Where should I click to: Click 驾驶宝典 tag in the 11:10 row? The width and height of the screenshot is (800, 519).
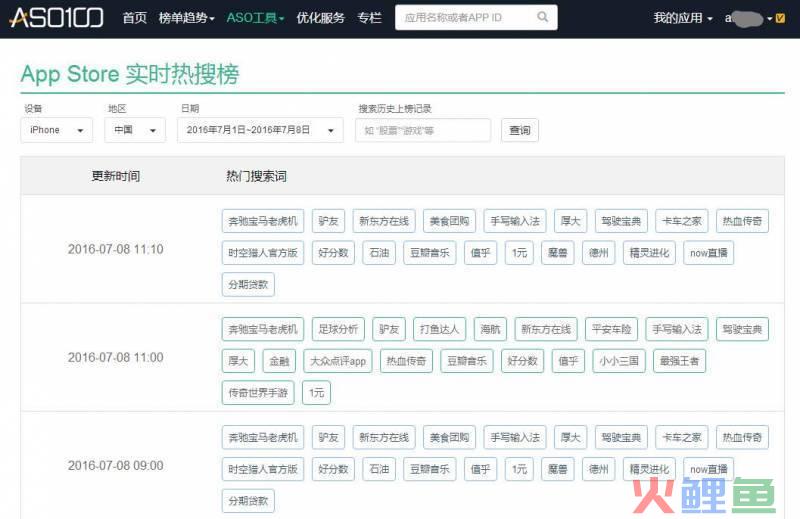tap(621, 221)
